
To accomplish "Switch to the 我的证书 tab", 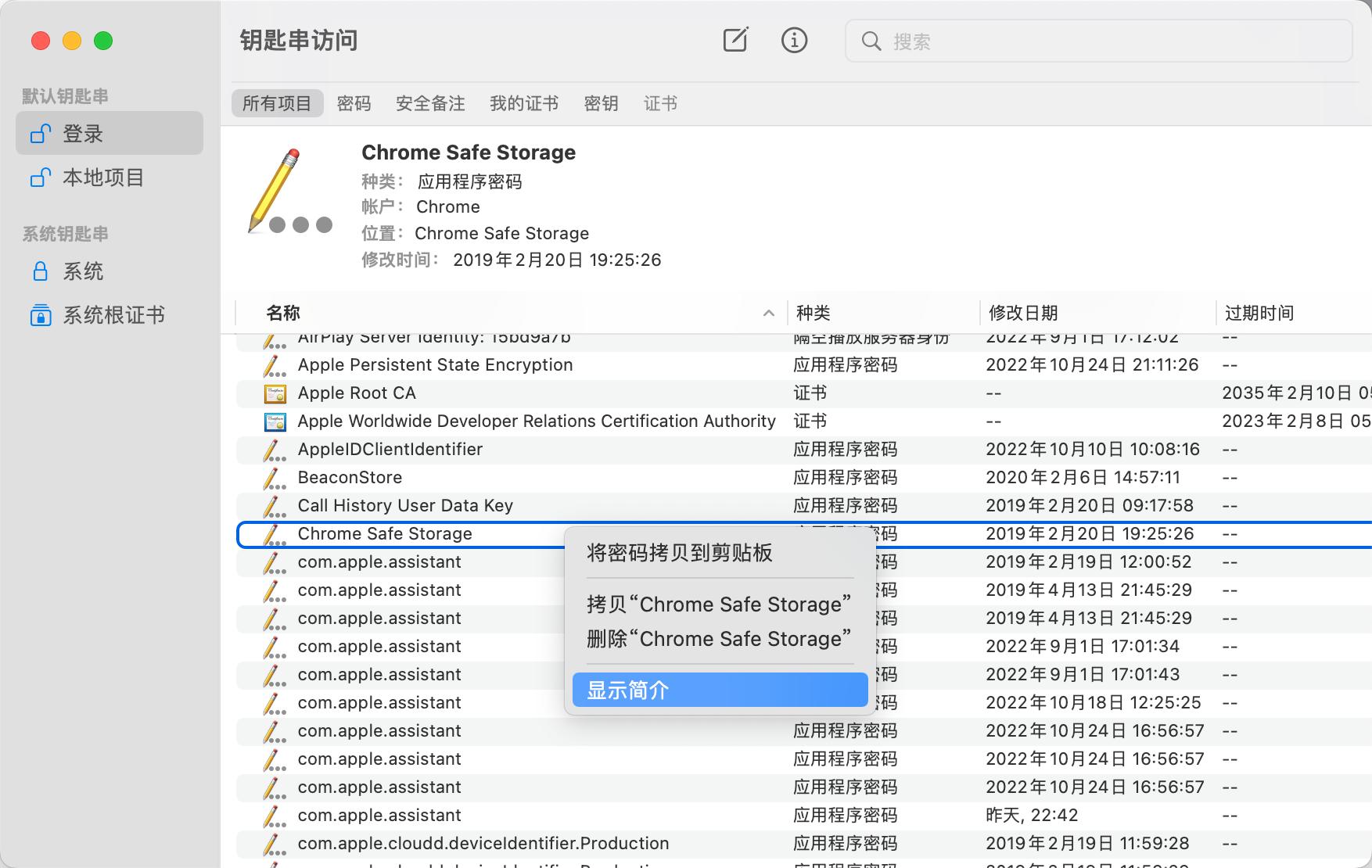I will point(523,102).
